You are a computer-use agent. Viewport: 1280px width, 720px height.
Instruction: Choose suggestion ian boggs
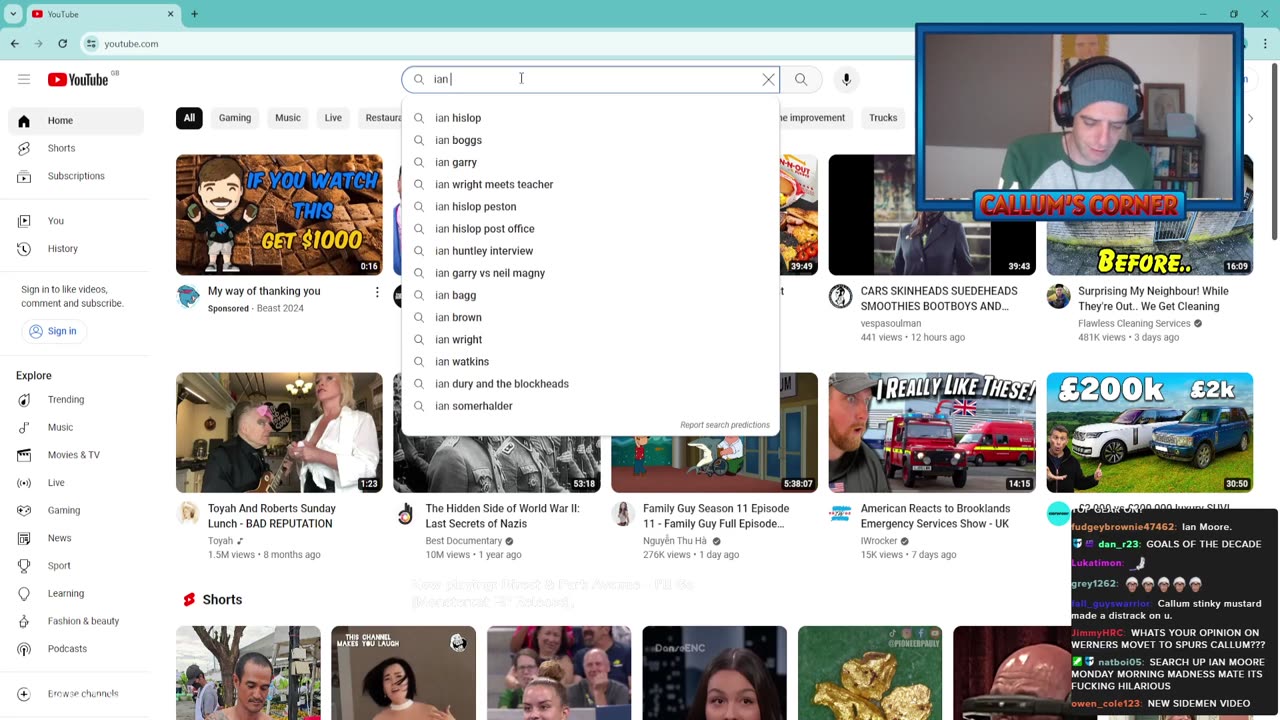[590, 140]
